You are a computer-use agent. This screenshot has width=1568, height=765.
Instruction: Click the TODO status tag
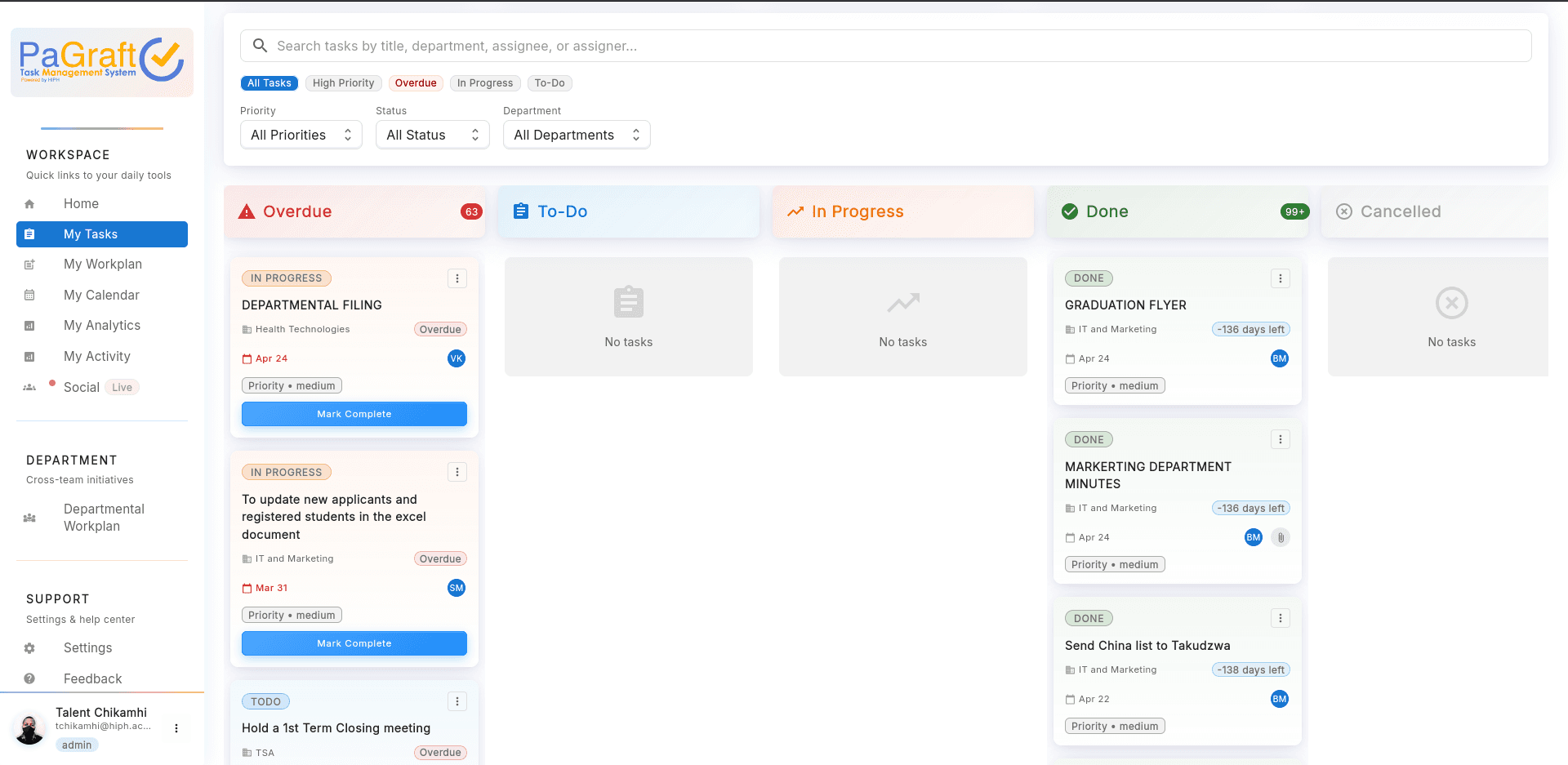pyautogui.click(x=265, y=702)
